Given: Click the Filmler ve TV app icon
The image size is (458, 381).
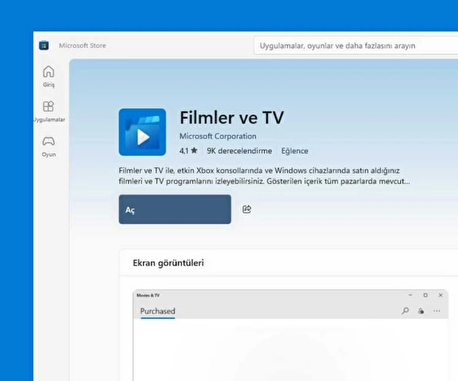Looking at the screenshot, I should click(x=142, y=132).
